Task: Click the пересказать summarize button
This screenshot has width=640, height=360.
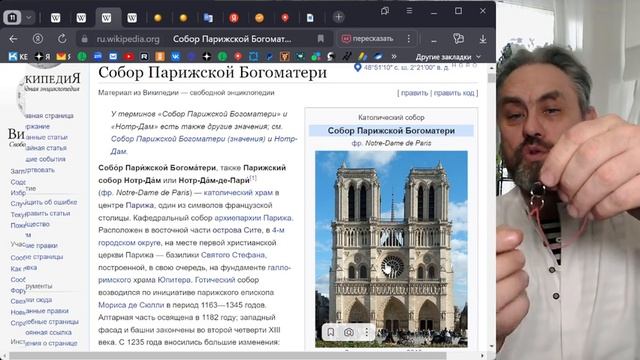Action: tap(368, 39)
